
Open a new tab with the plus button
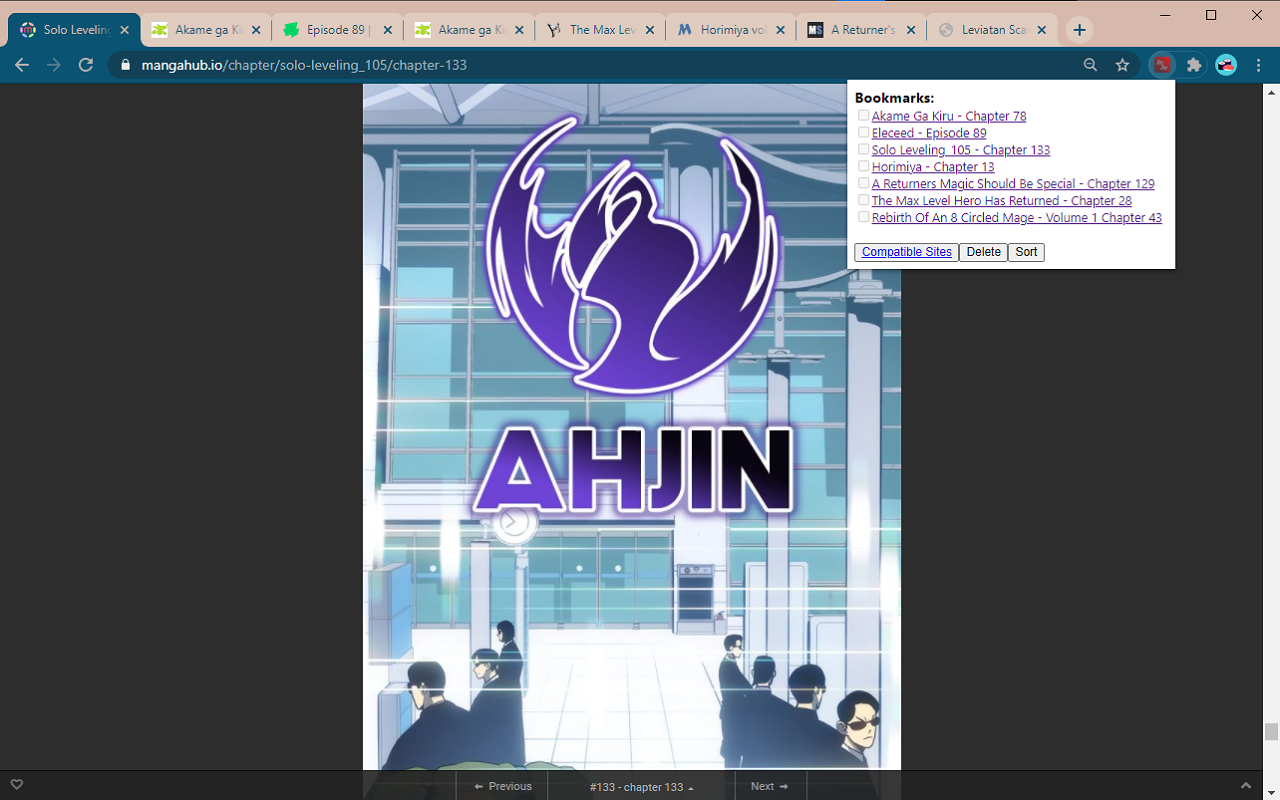1079,30
